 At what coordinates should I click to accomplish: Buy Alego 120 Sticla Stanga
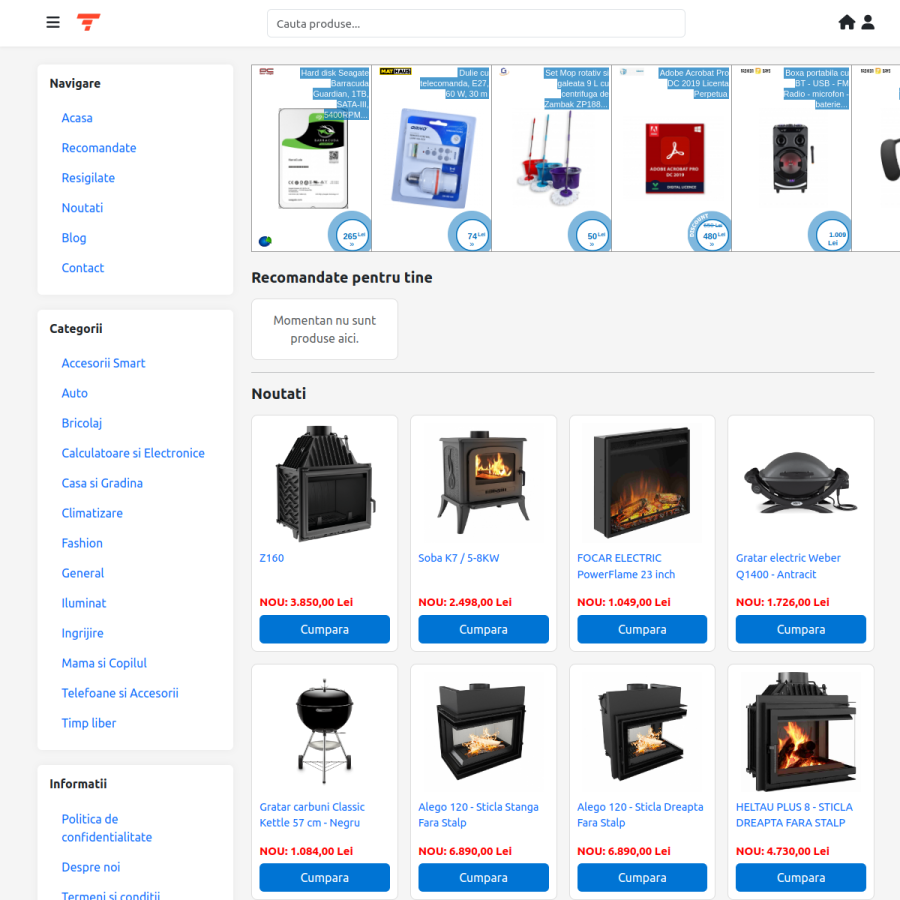[x=483, y=877]
